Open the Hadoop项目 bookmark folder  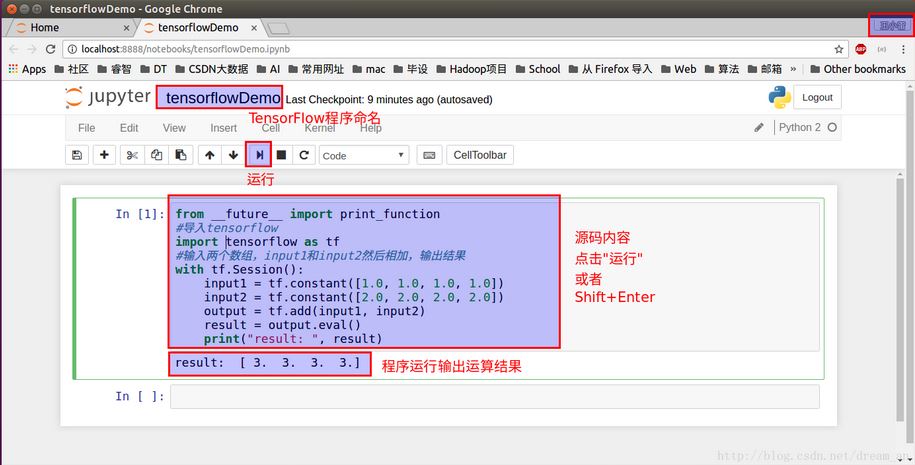pyautogui.click(x=472, y=69)
